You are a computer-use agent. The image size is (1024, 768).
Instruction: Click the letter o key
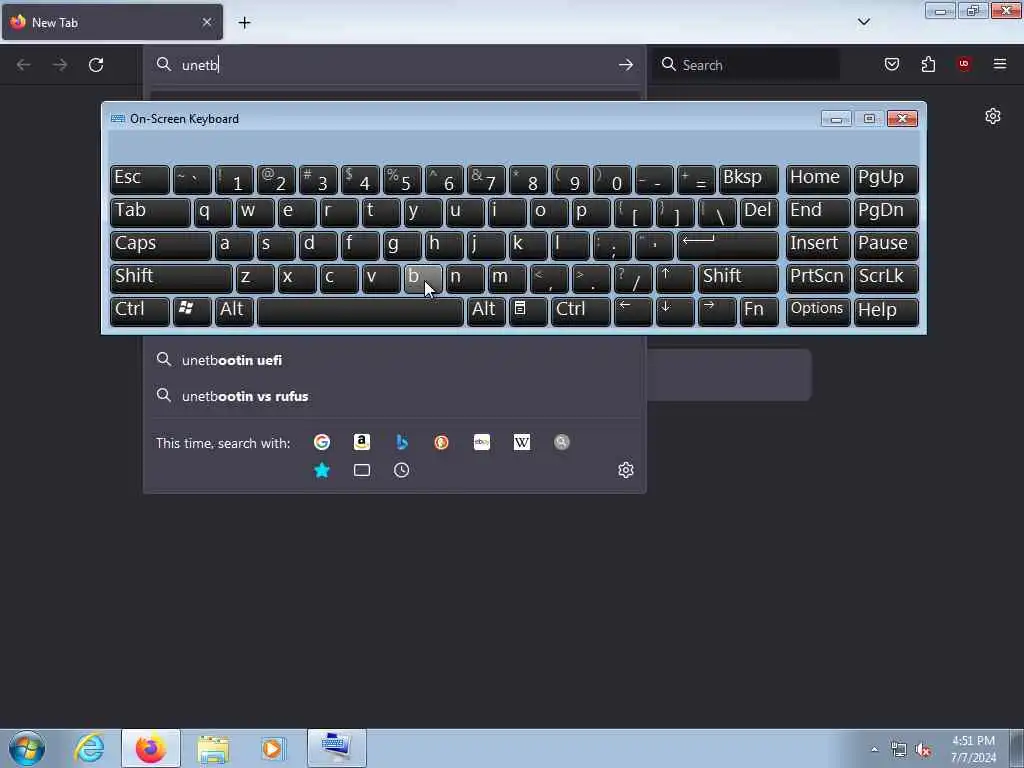pos(549,212)
